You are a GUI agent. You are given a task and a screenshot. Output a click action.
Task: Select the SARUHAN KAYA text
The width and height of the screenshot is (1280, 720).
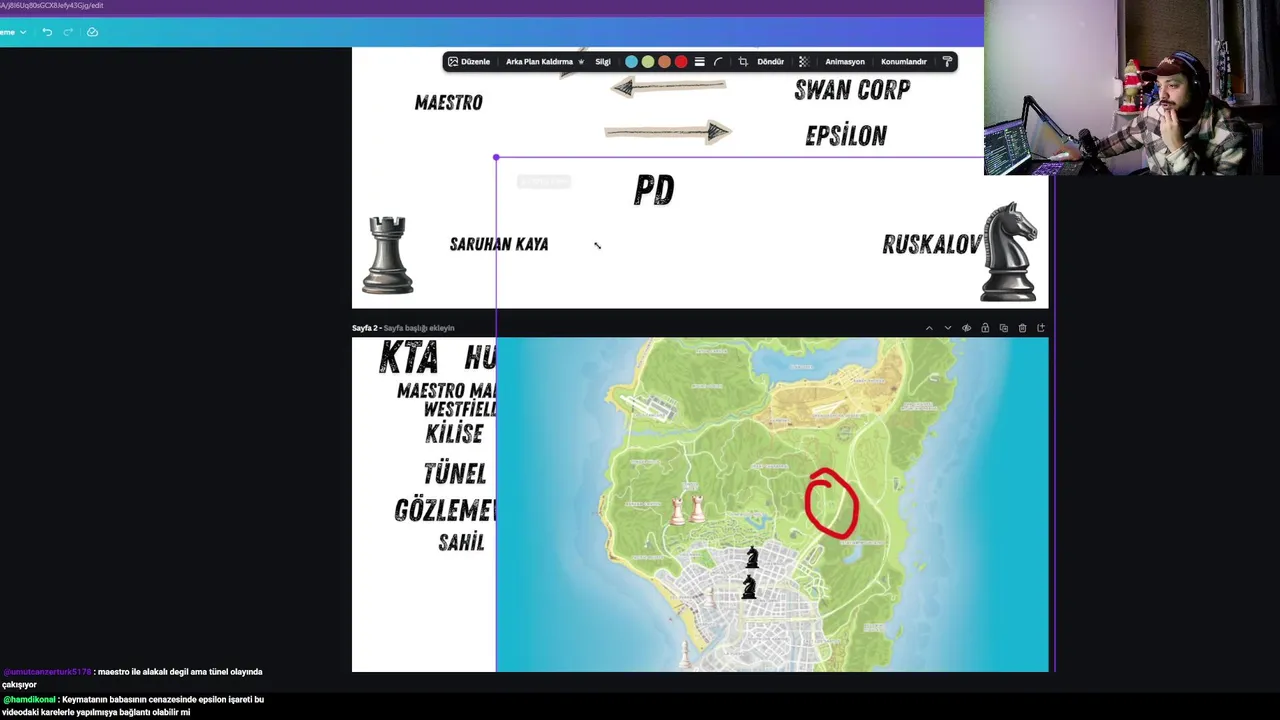point(499,244)
